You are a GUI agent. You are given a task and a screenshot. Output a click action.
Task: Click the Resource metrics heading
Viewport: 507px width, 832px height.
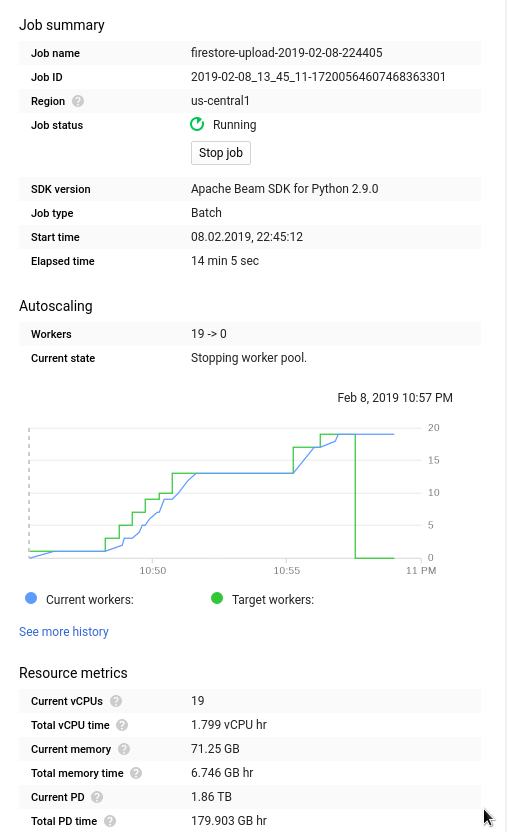[x=73, y=673]
